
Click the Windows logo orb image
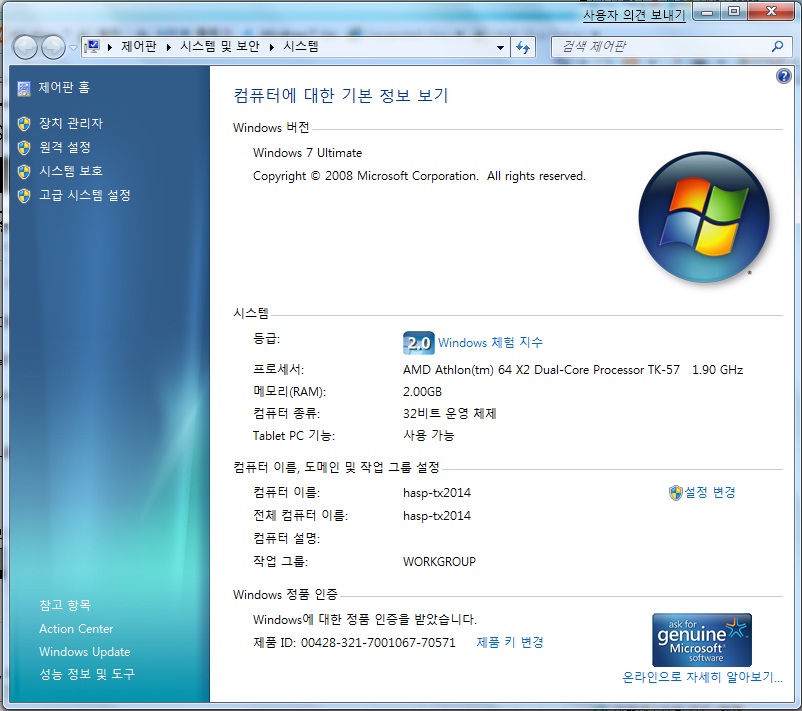pos(704,217)
